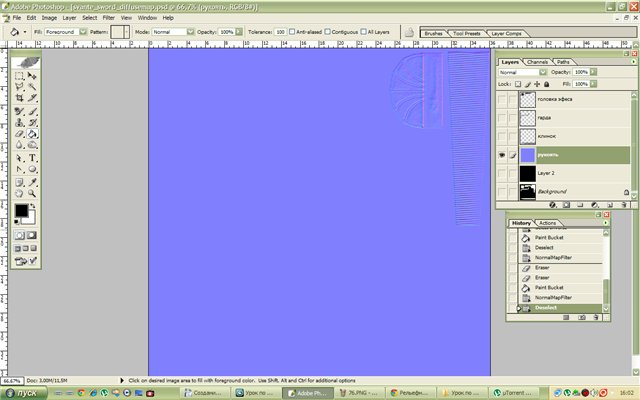Select the Paint Bucket tool in toolbox

(x=32, y=133)
